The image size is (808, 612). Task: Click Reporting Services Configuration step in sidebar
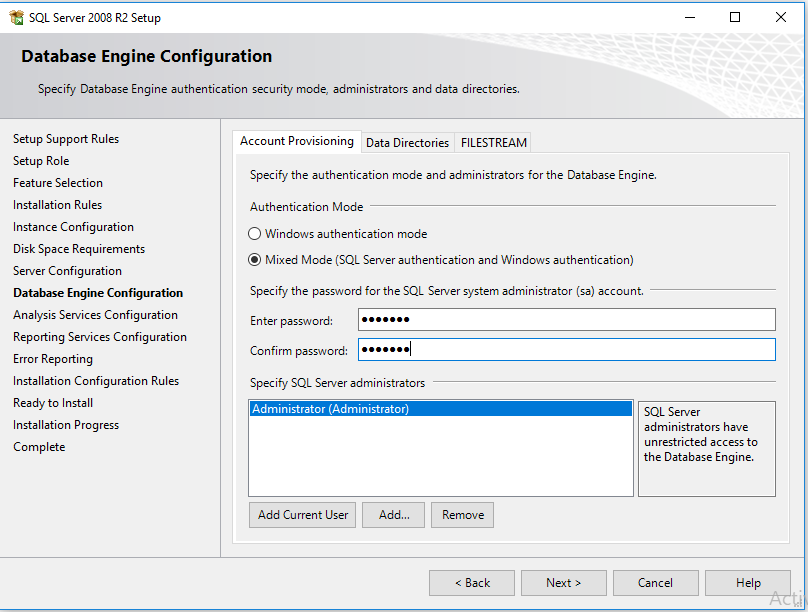[x=100, y=337]
